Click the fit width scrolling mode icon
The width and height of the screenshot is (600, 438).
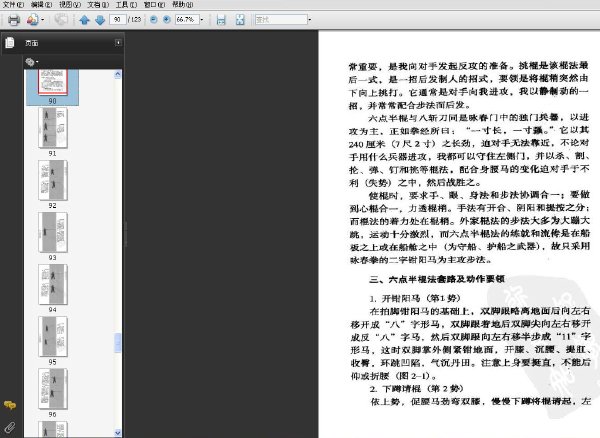(221, 20)
